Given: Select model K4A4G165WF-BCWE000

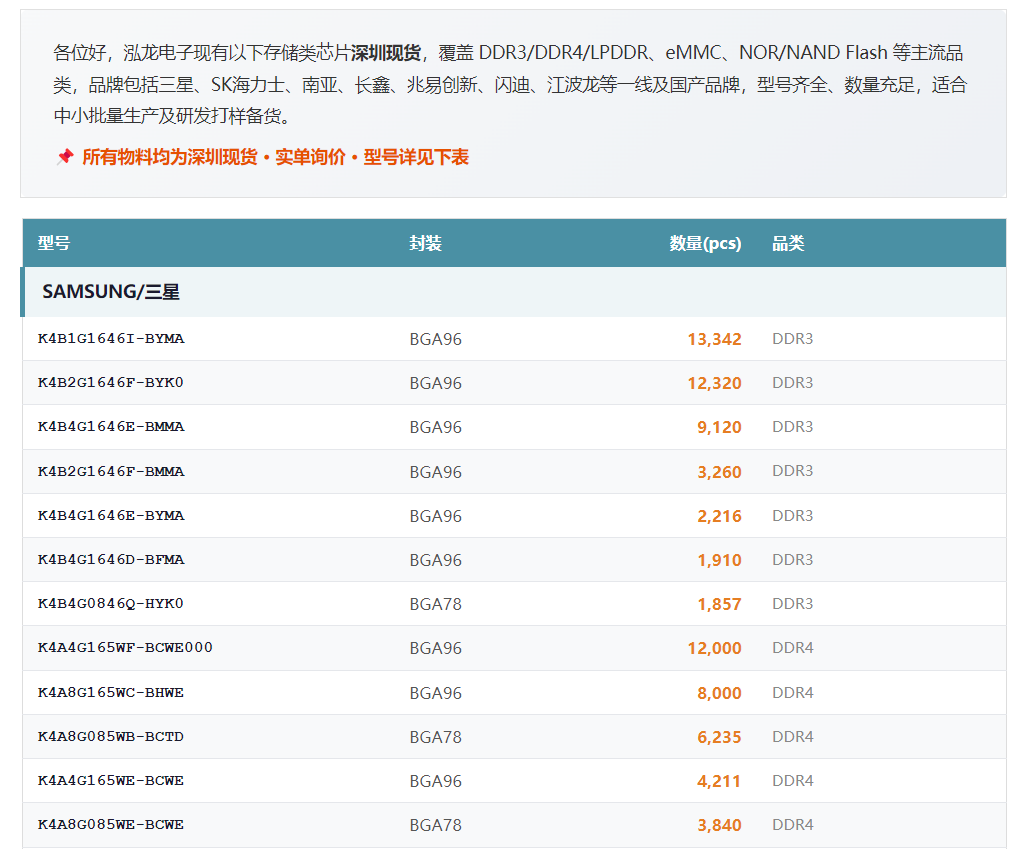Looking at the screenshot, I should click(125, 647).
